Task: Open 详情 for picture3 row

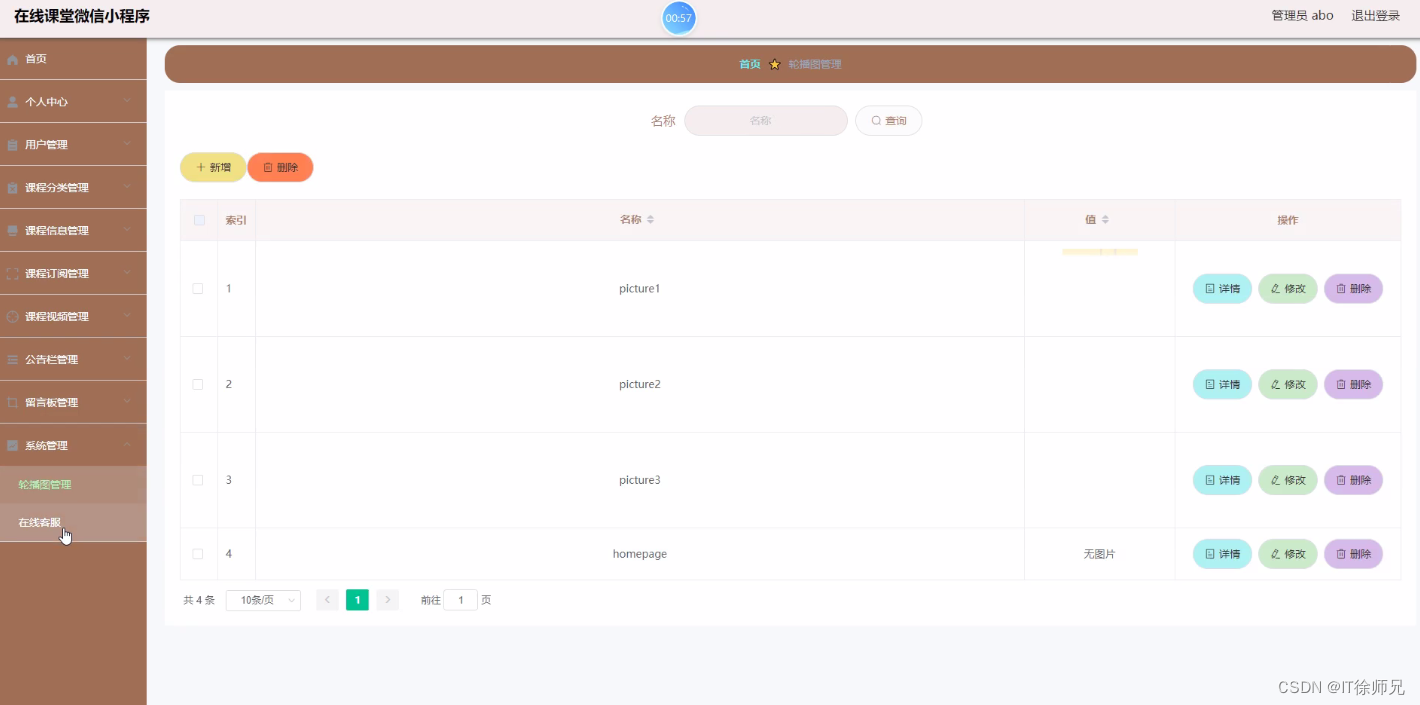Action: (x=1222, y=481)
